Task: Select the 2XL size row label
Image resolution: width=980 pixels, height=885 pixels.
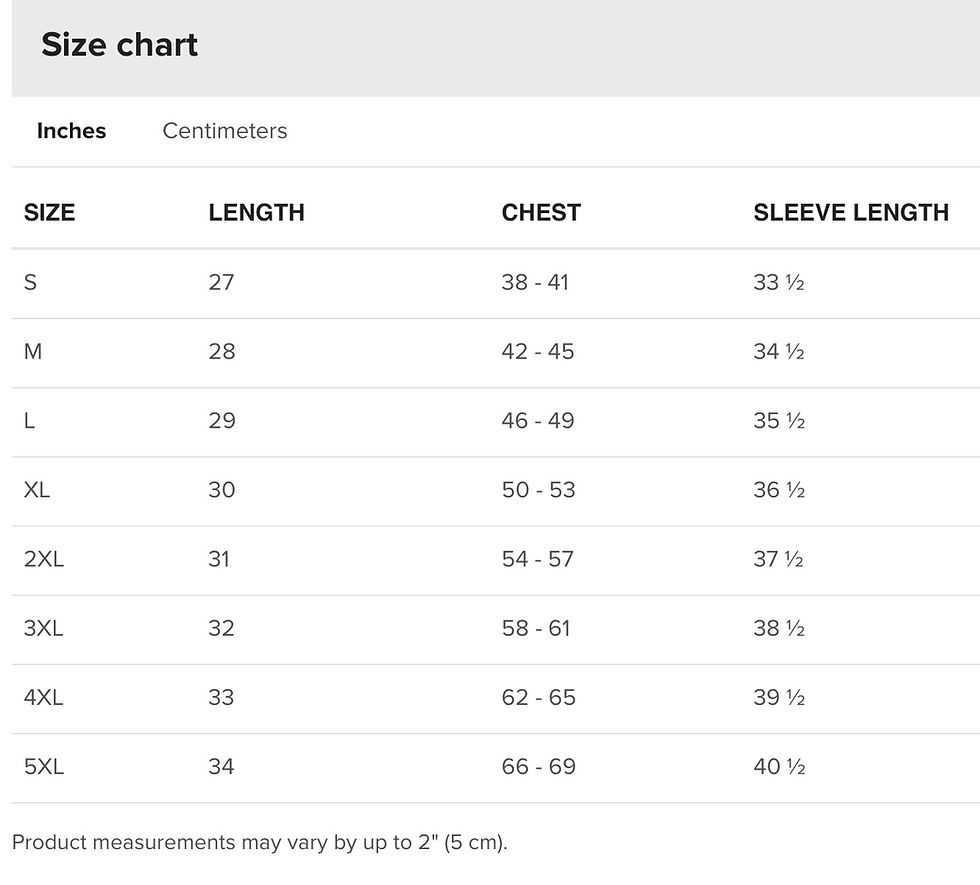Action: point(44,559)
